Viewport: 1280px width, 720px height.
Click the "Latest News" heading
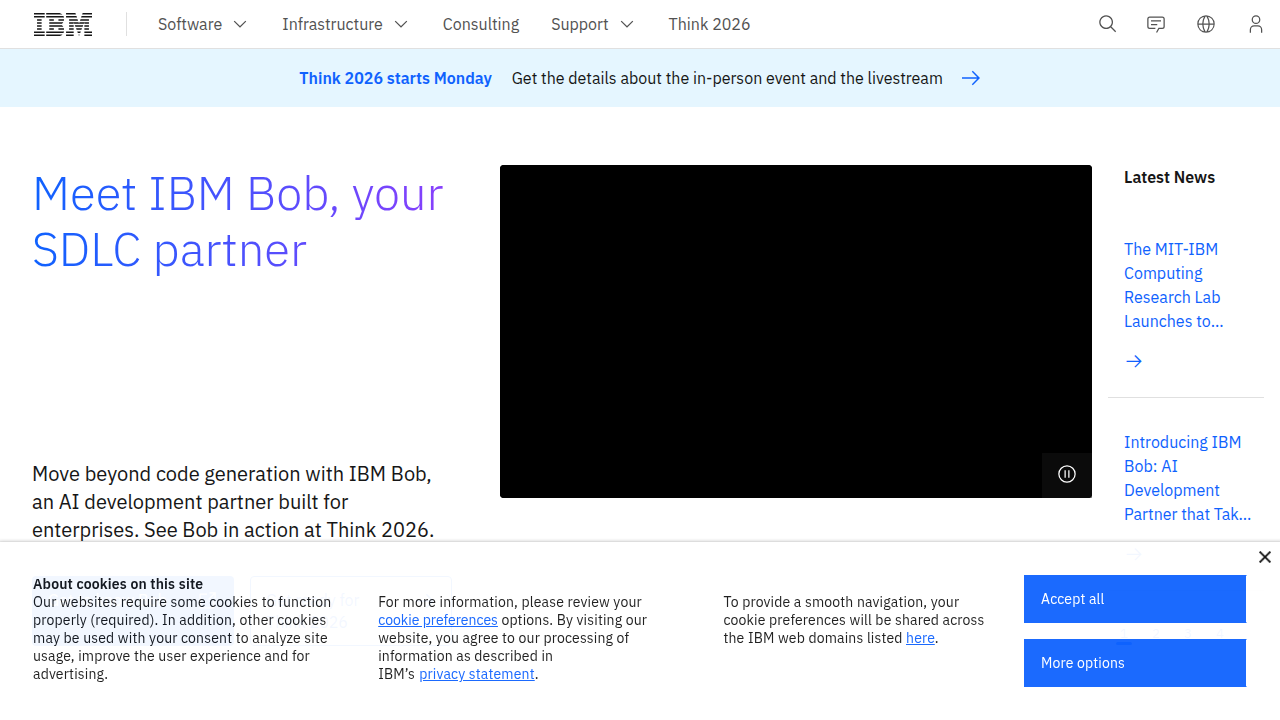(x=1169, y=177)
